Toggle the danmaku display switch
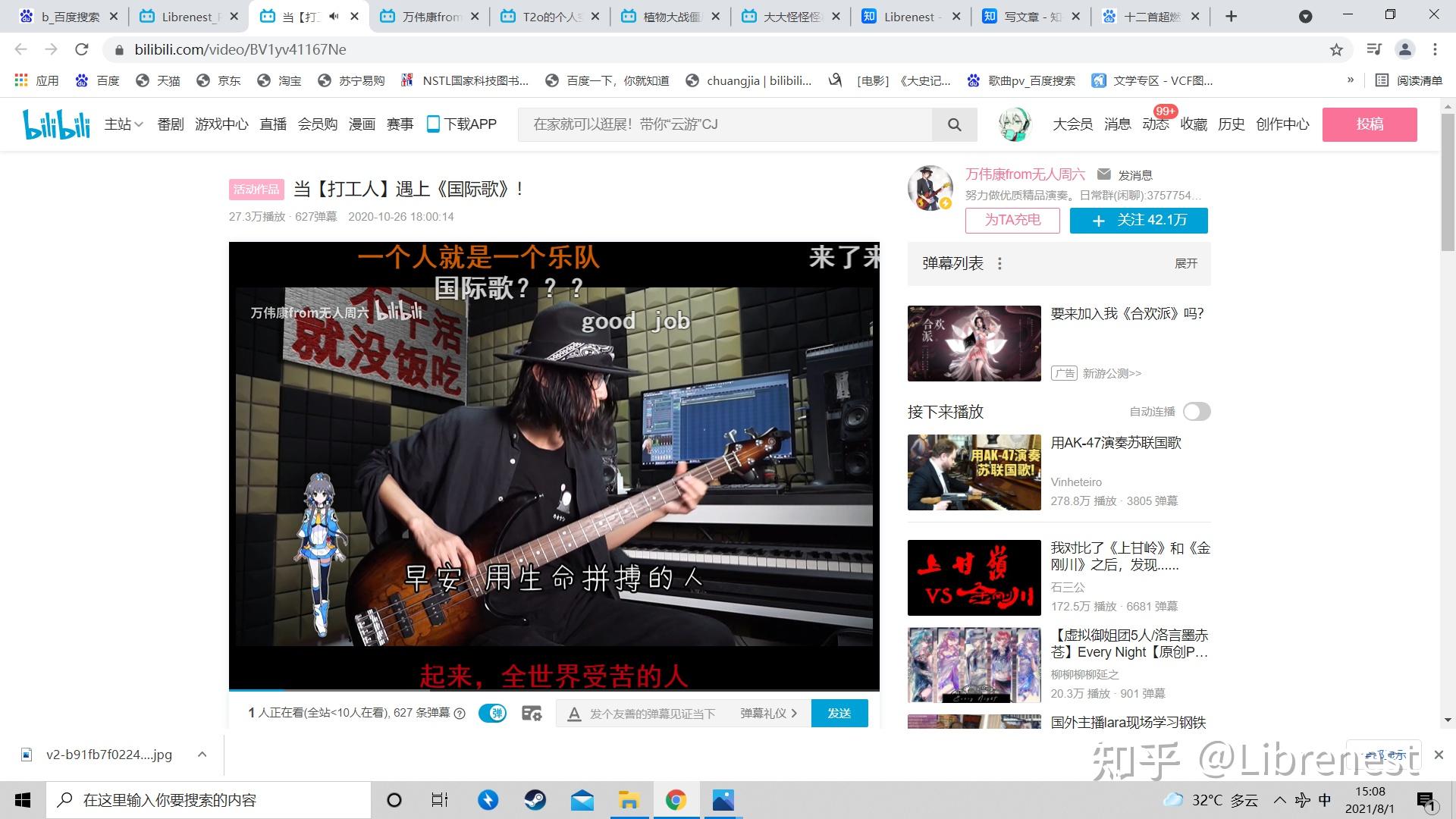This screenshot has height=819, width=1456. pos(493,713)
